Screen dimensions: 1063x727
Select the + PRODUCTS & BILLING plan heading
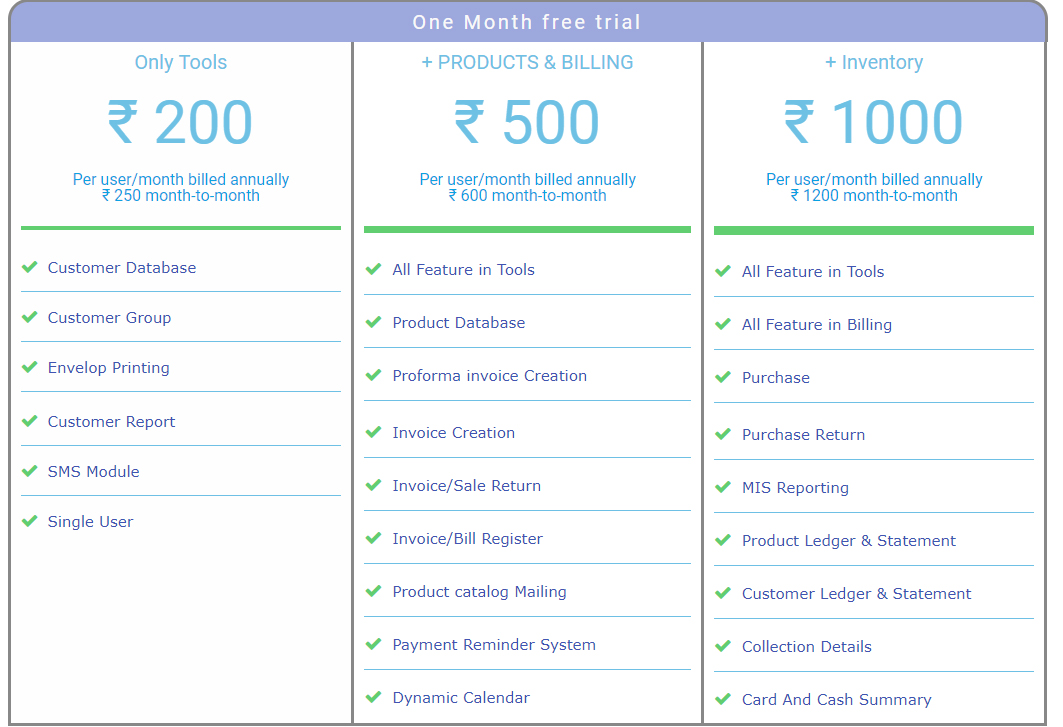tap(527, 62)
